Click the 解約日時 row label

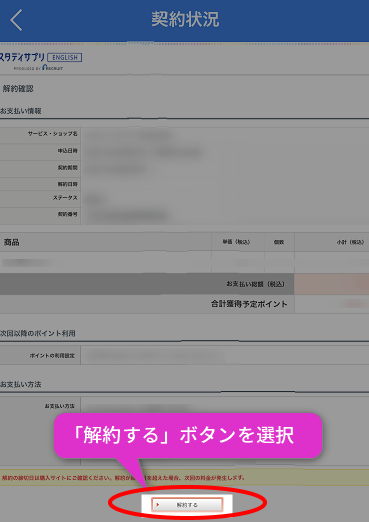point(68,184)
